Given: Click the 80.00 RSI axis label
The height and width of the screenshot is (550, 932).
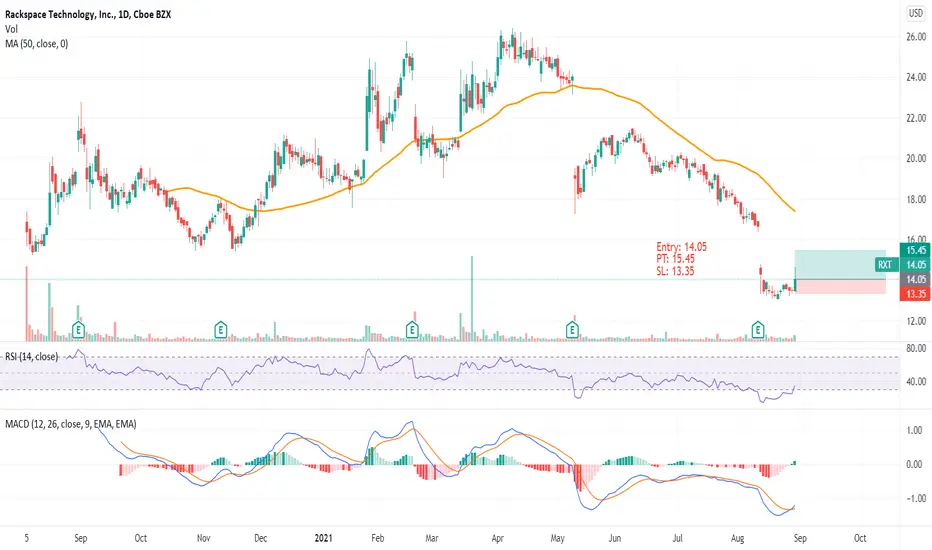Looking at the screenshot, I should pos(916,348).
